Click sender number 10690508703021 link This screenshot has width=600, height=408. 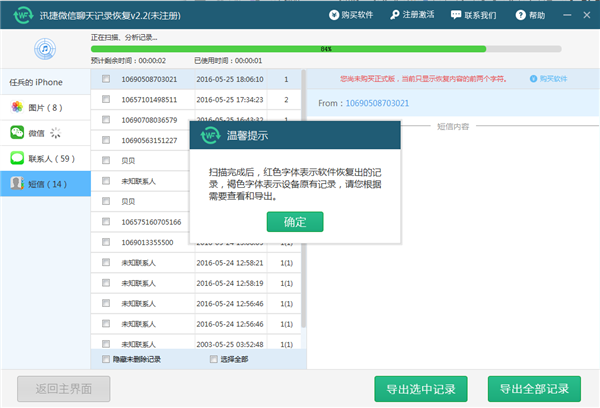[381, 103]
